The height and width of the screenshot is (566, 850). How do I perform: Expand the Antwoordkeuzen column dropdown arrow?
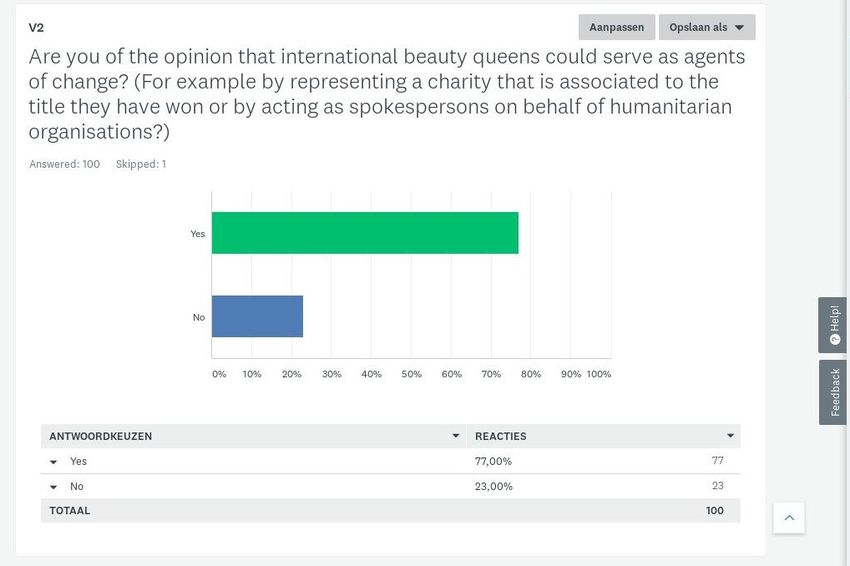click(455, 436)
